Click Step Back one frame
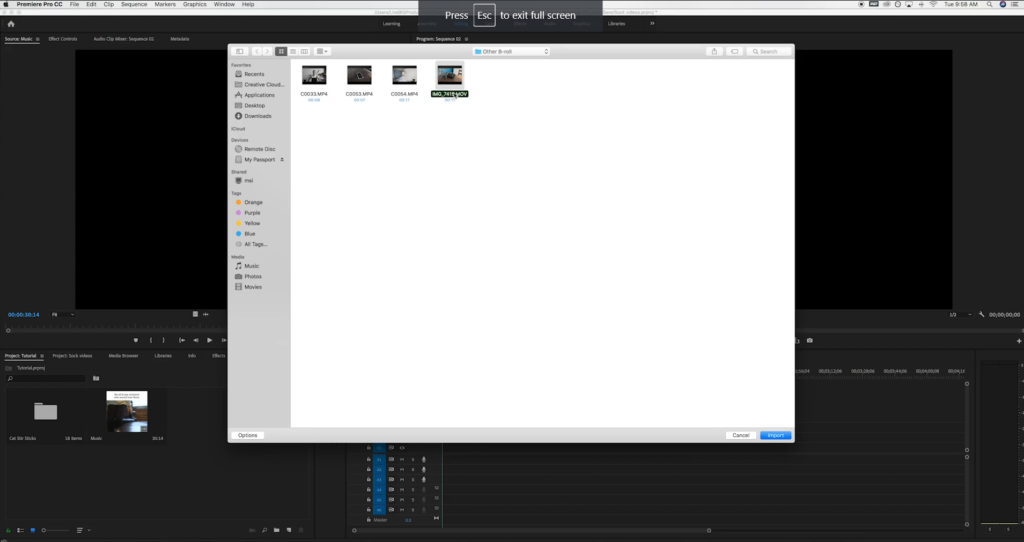 pos(195,340)
